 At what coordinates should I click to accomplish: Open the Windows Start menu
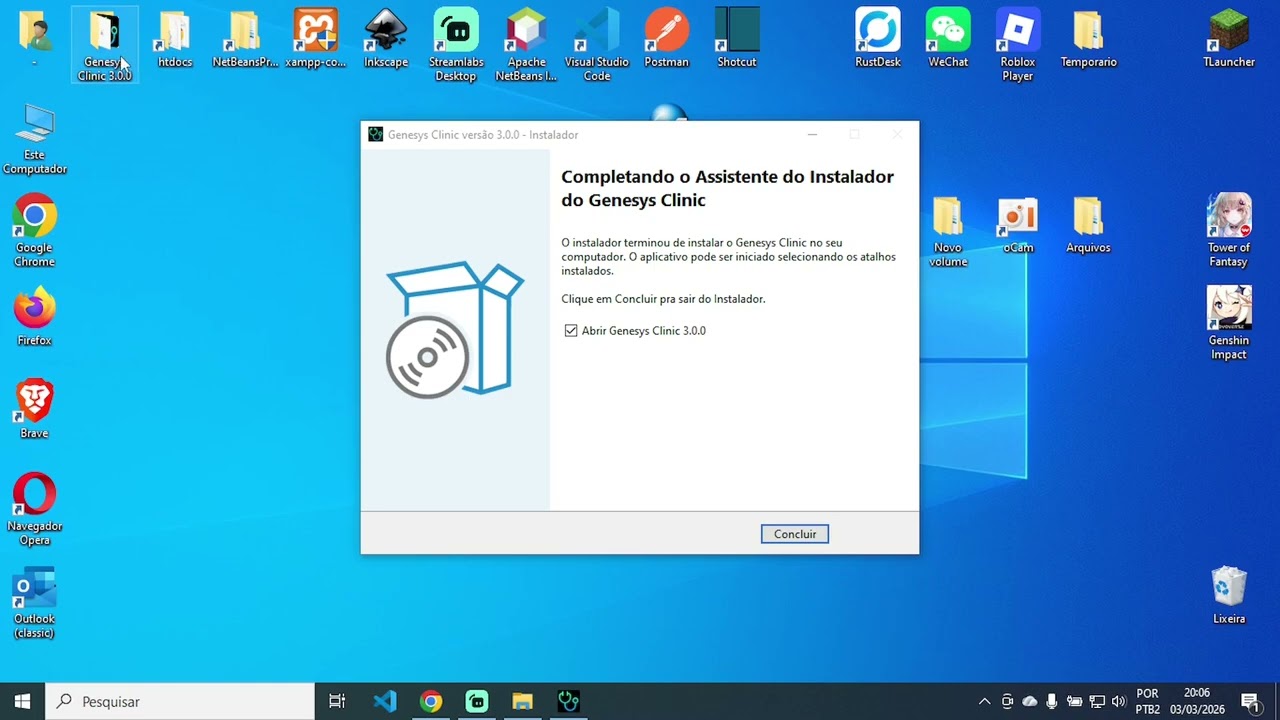[22, 702]
